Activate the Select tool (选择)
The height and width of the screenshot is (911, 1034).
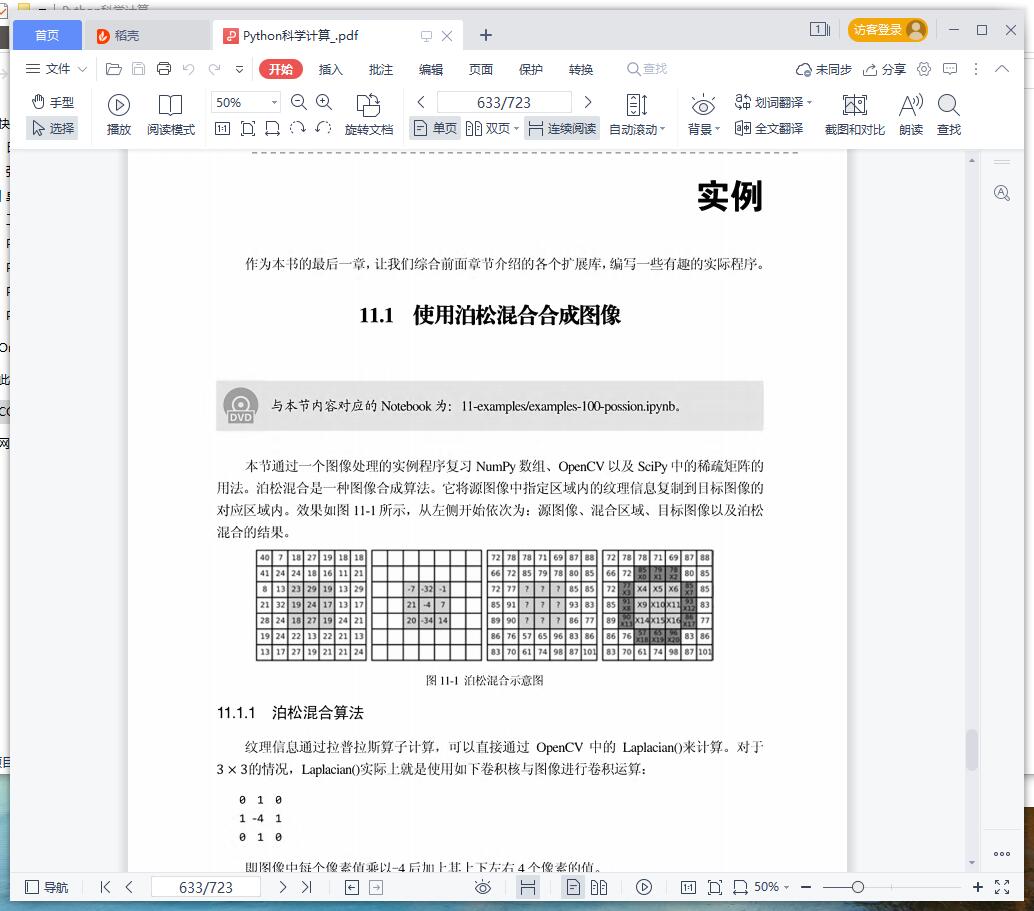[x=53, y=128]
